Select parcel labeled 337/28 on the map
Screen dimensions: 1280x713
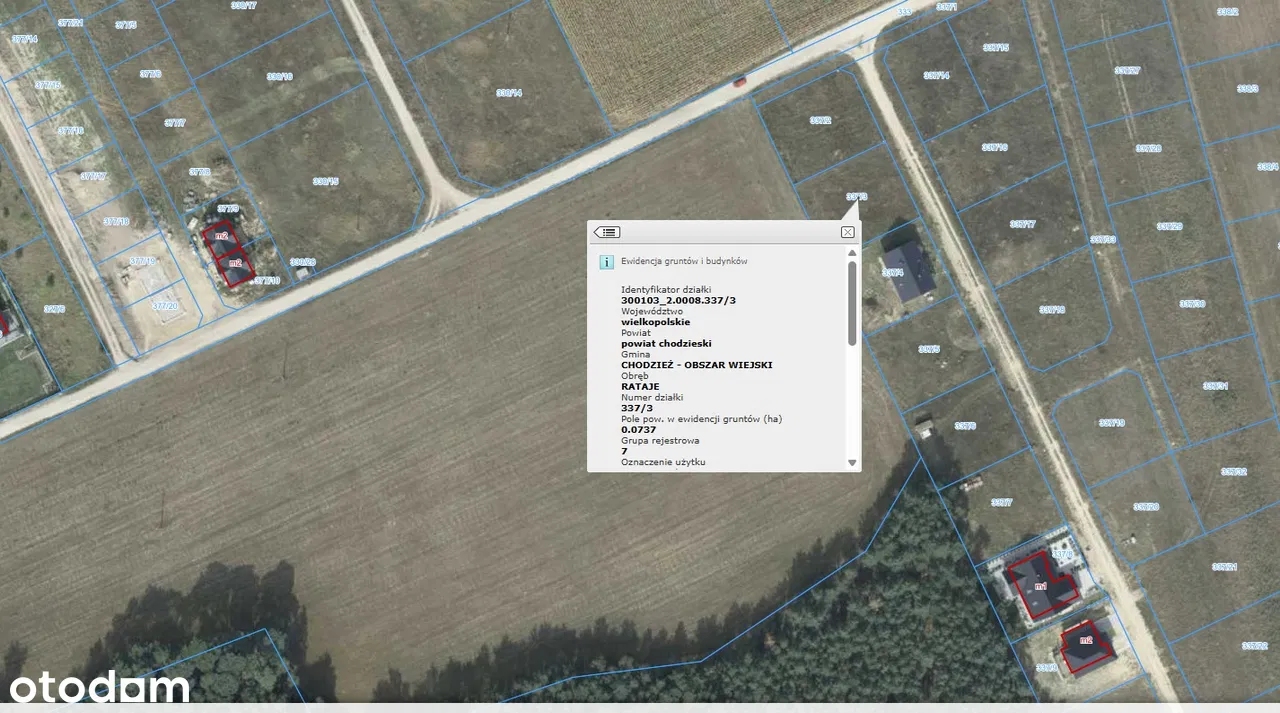[1148, 149]
